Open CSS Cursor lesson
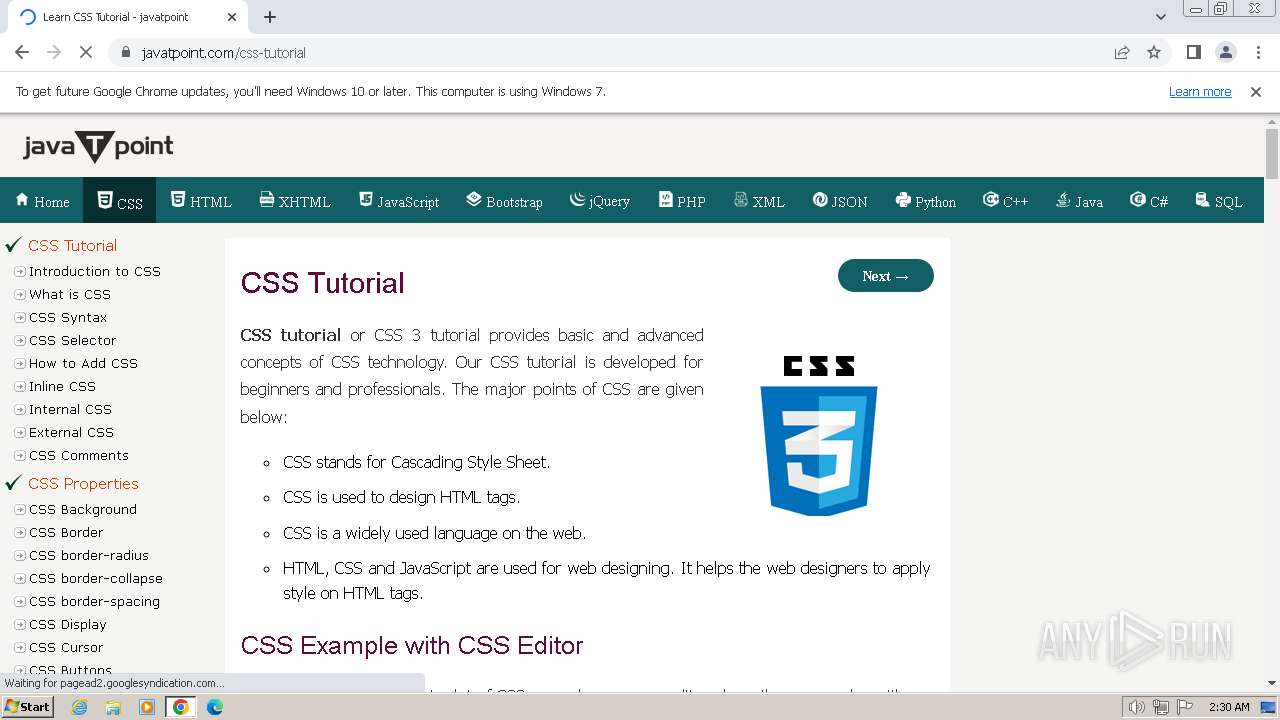Viewport: 1280px width, 720px height. [66, 647]
